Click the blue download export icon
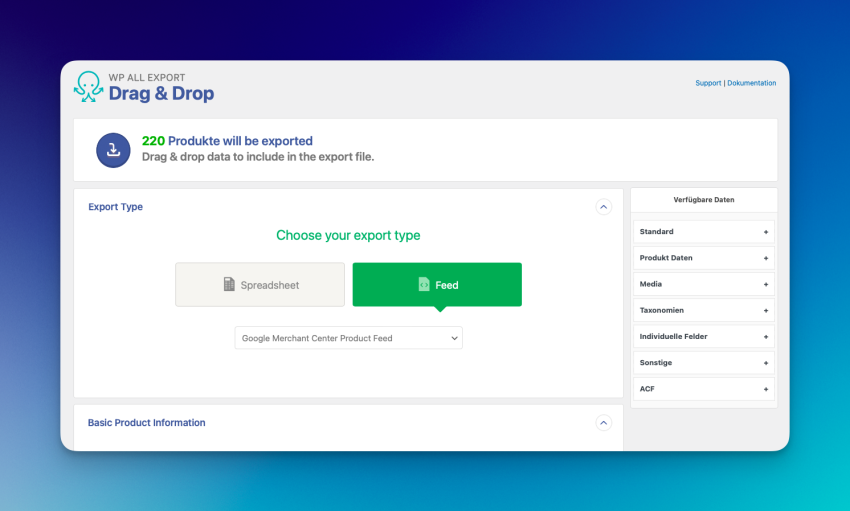Screen dimensions: 850x511 point(113,150)
